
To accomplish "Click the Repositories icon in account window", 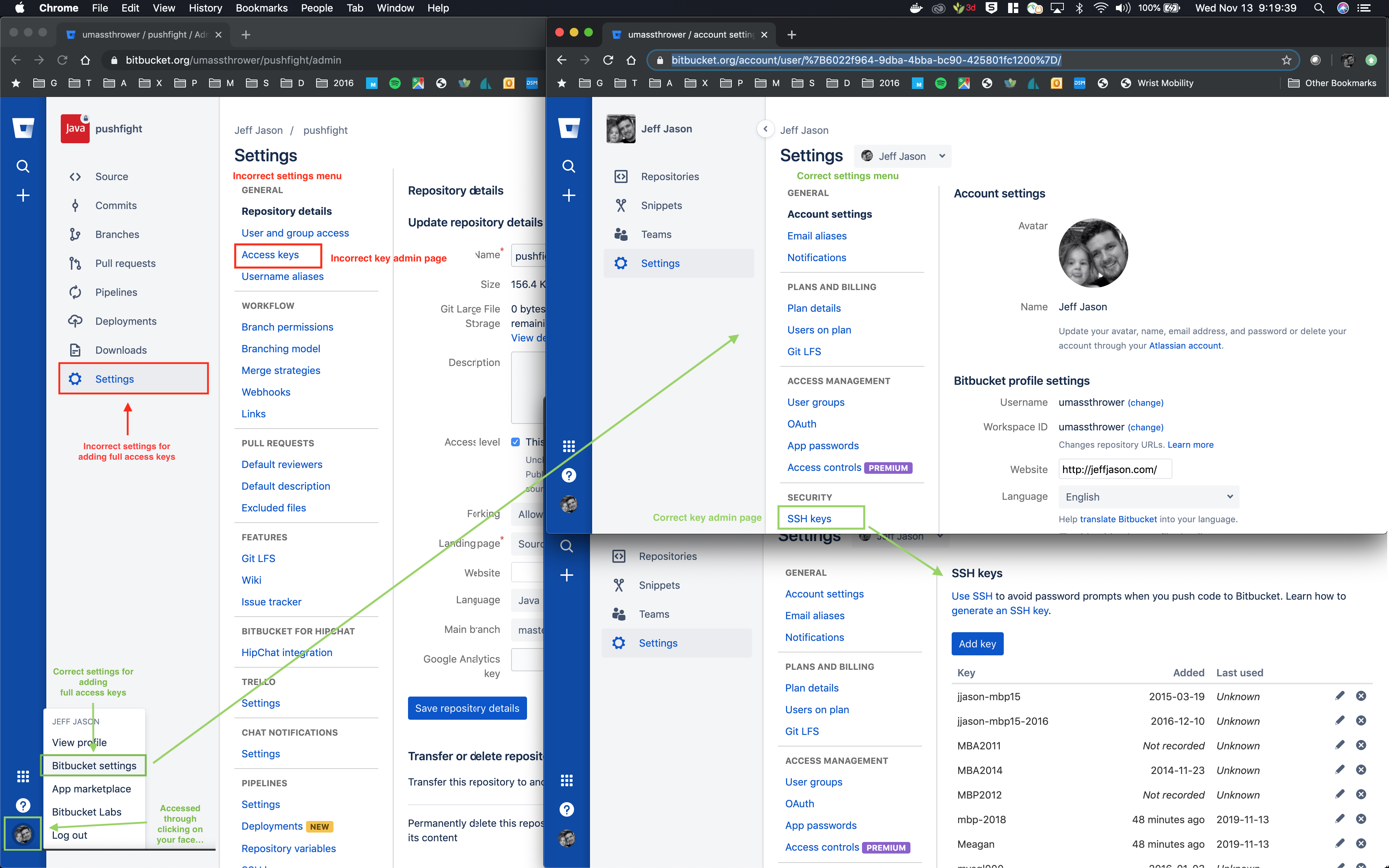I will pos(621,177).
